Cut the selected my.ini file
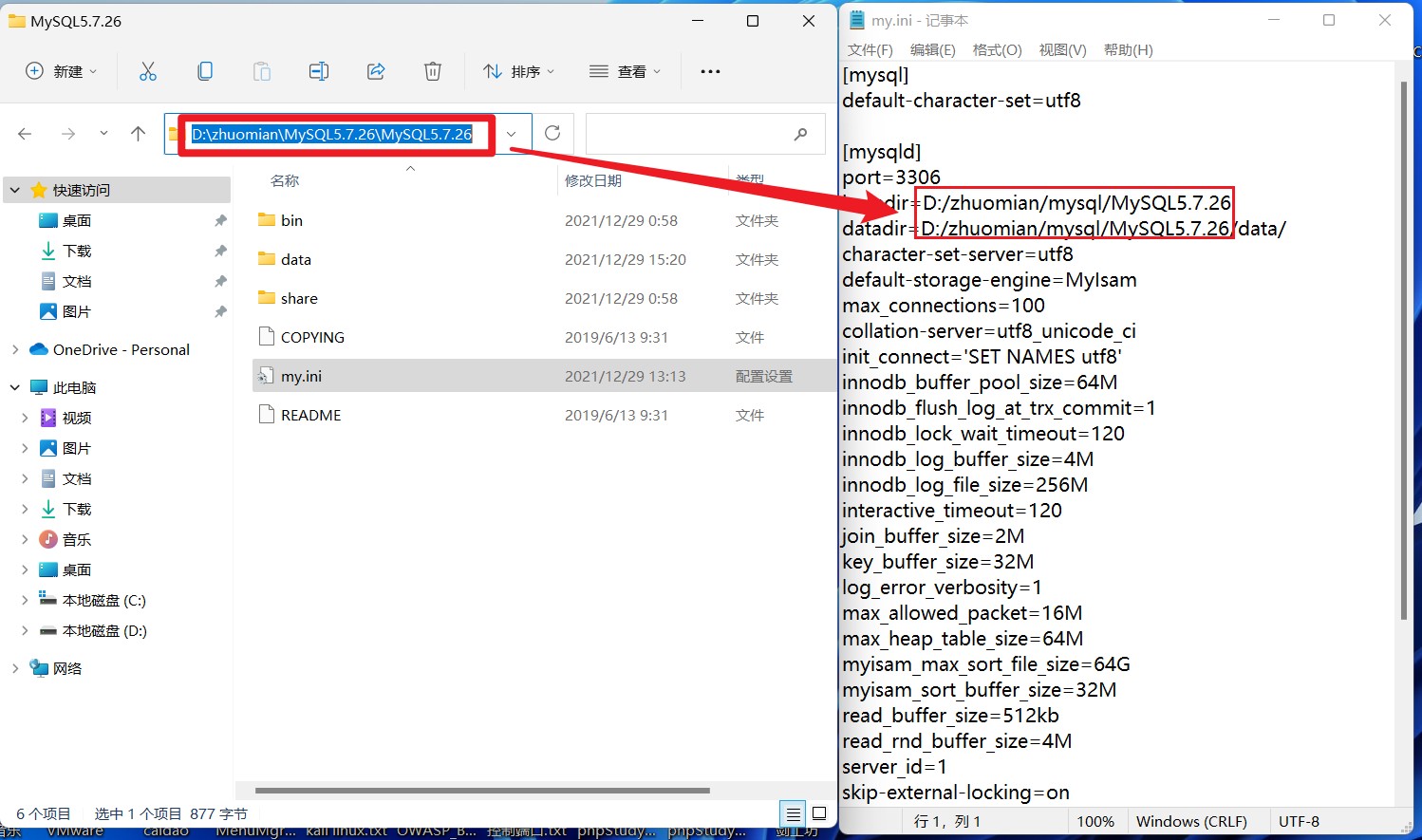Screen dimensions: 1422x840 147,70
